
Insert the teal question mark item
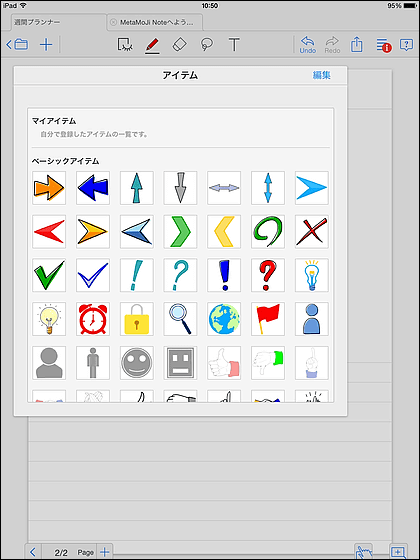click(x=180, y=275)
